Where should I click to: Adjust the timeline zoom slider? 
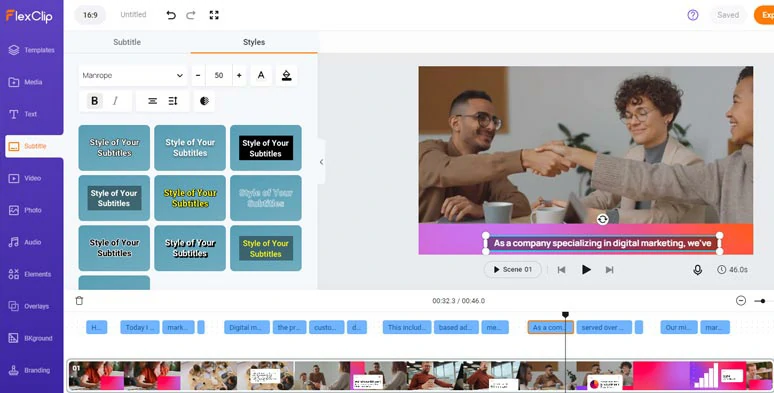(763, 301)
